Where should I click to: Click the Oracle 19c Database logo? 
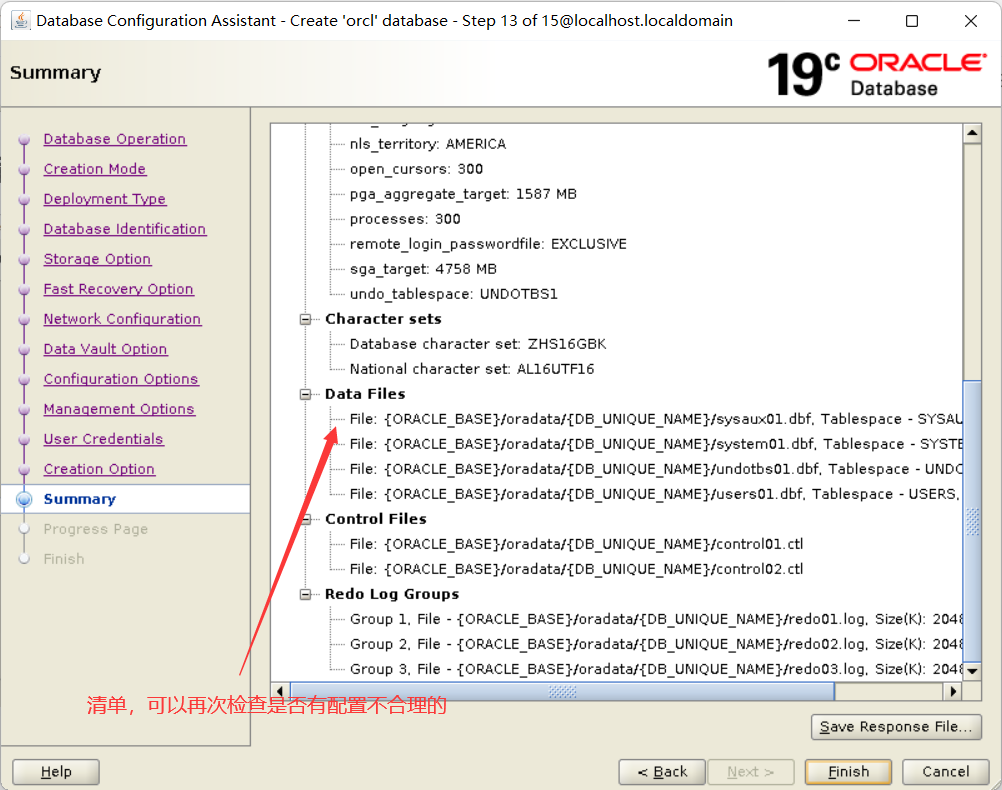tap(877, 75)
